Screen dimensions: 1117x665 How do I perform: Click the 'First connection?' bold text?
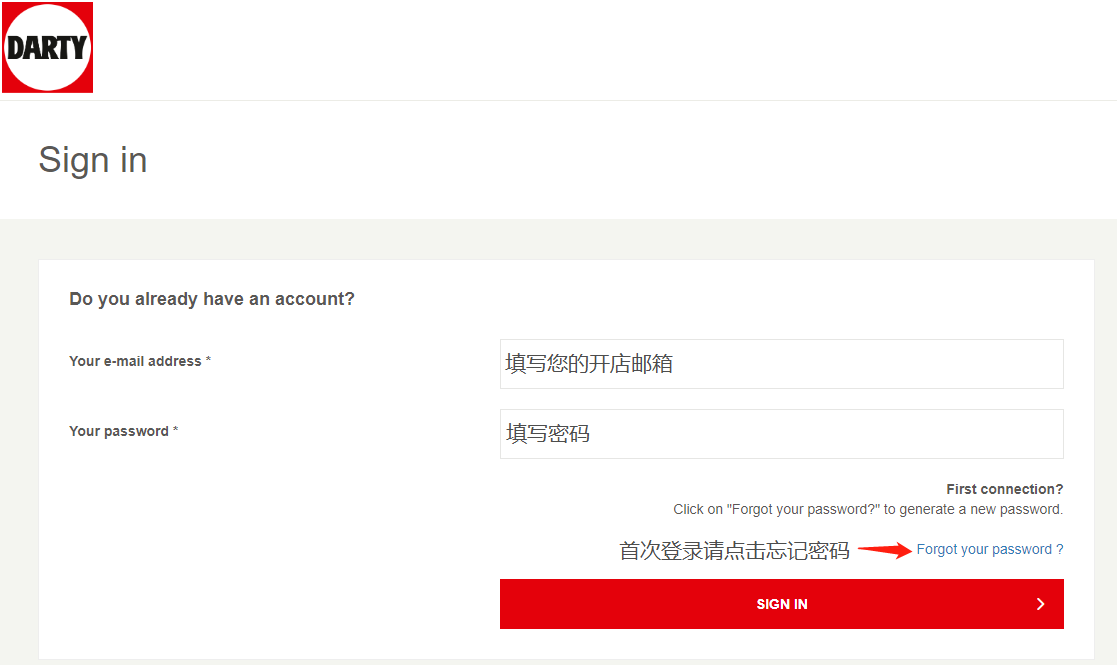pos(1004,489)
